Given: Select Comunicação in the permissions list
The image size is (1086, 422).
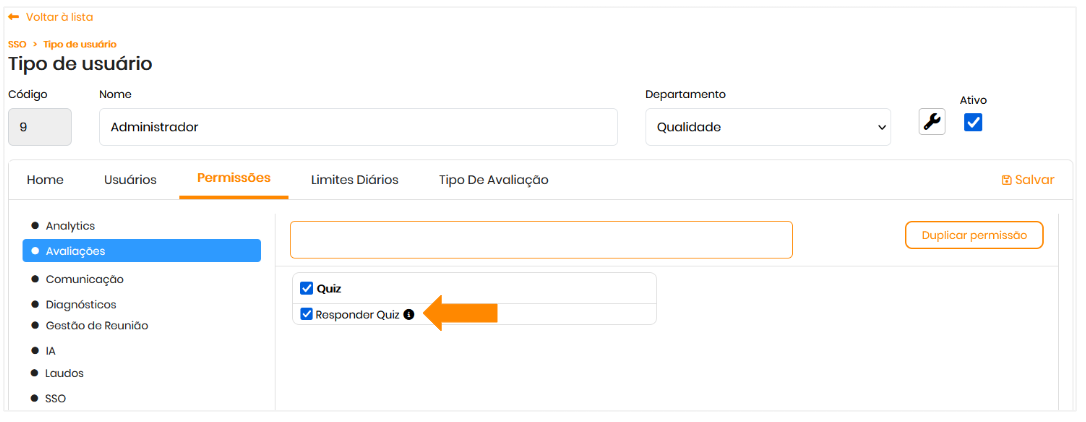Looking at the screenshot, I should [x=84, y=279].
